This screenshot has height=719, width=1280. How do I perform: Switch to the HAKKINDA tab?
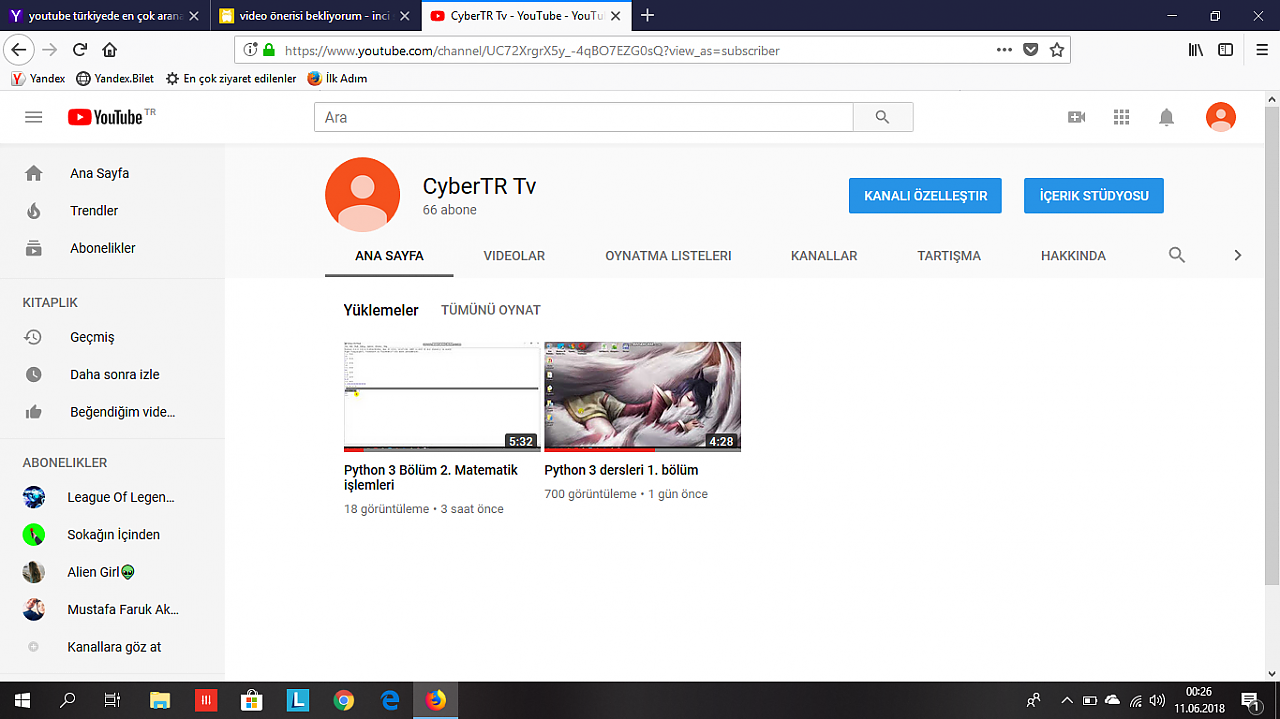pyautogui.click(x=1073, y=256)
